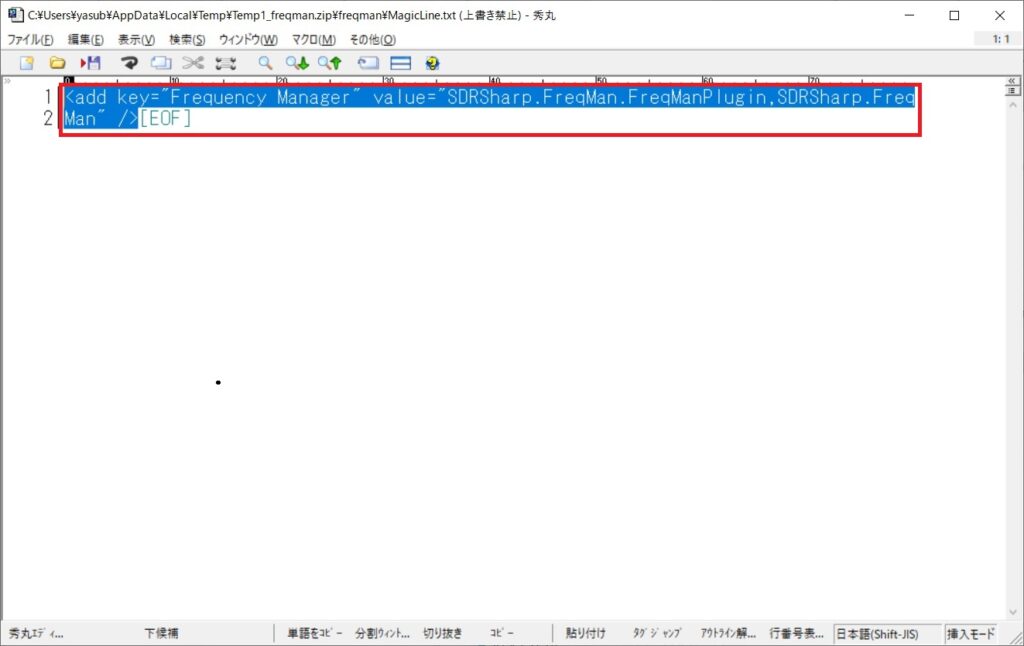This screenshot has height=646, width=1024.
Task: Open a file with the folder icon
Action: coord(57,63)
